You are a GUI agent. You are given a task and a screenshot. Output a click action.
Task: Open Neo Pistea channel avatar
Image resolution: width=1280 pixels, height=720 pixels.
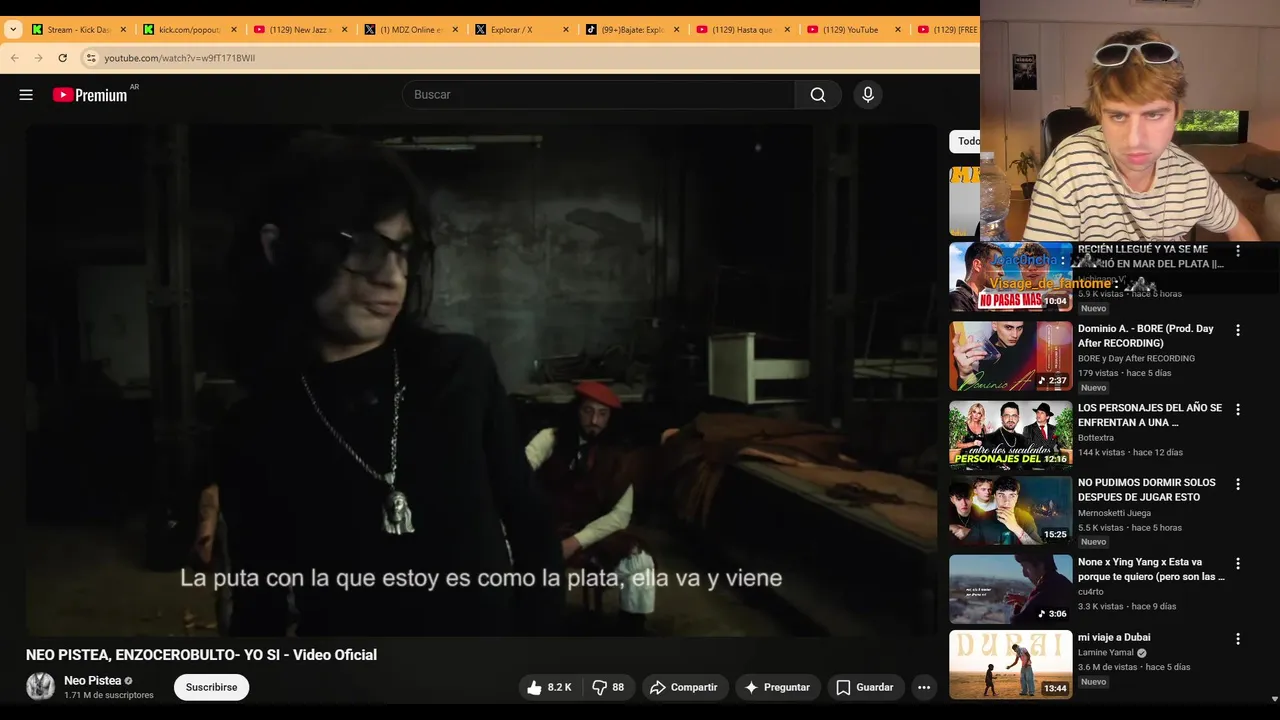click(40, 687)
